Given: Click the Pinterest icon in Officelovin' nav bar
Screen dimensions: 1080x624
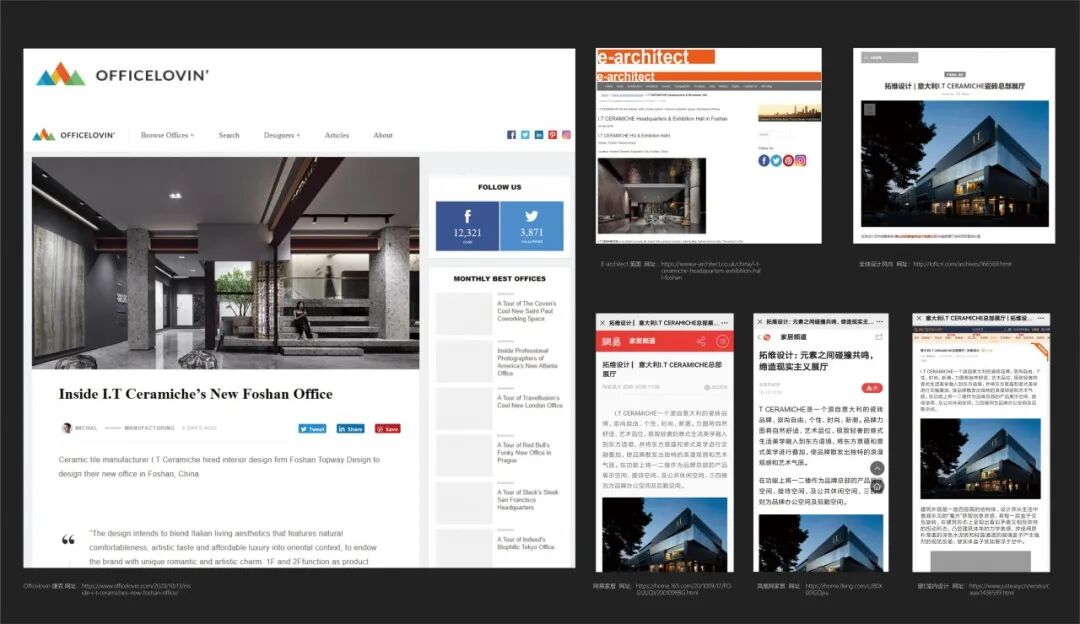Looking at the screenshot, I should [552, 135].
